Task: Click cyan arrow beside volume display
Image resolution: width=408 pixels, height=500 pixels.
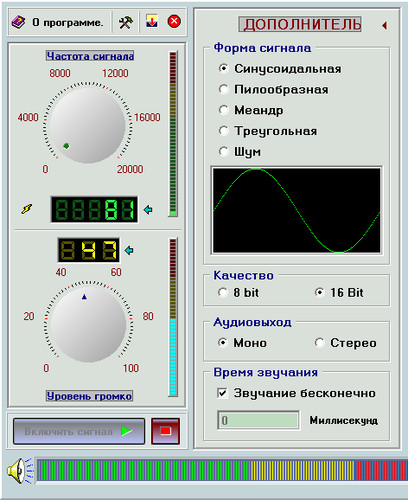Action: [129, 250]
